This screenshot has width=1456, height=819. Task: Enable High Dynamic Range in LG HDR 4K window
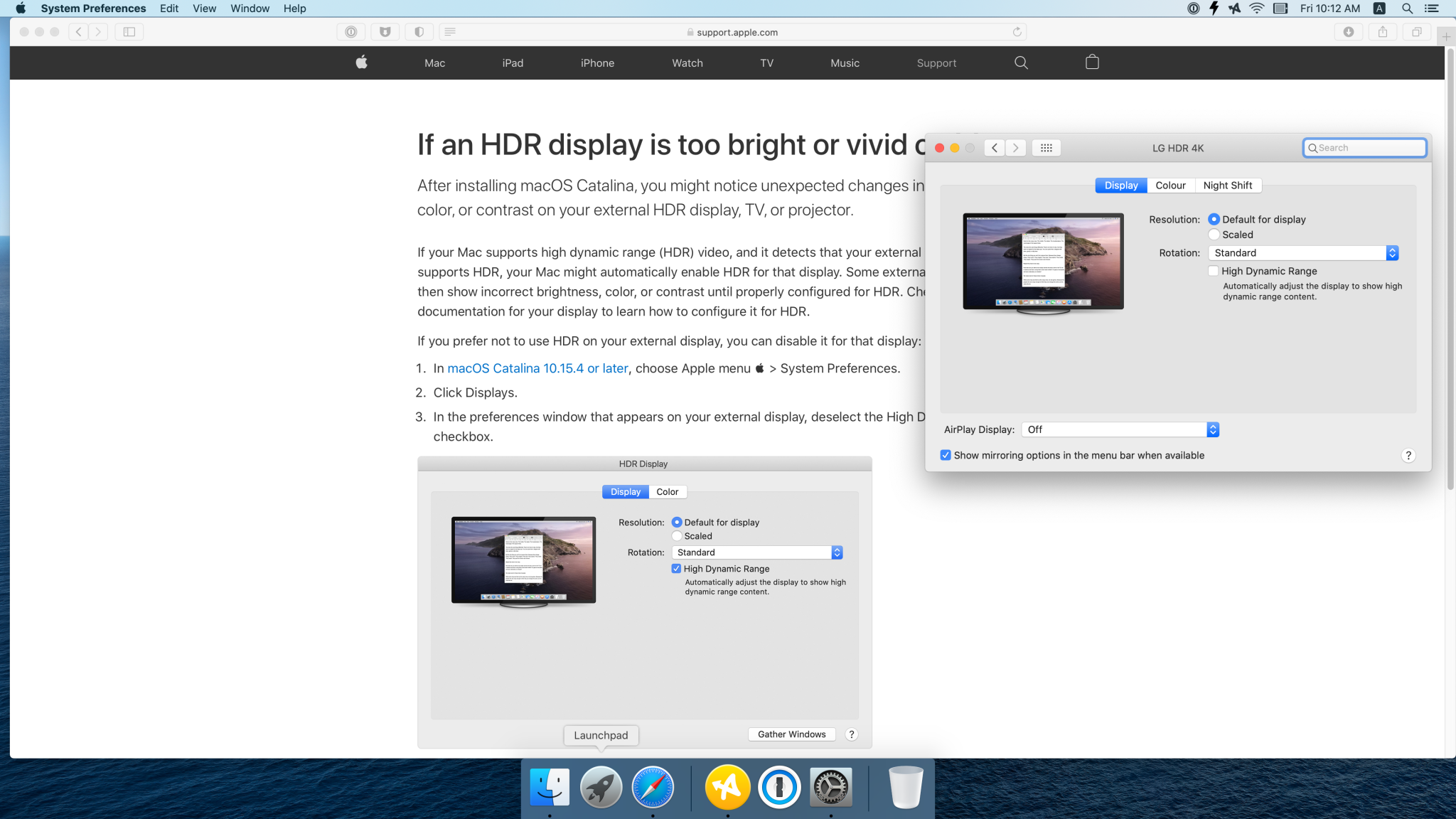(1213, 271)
